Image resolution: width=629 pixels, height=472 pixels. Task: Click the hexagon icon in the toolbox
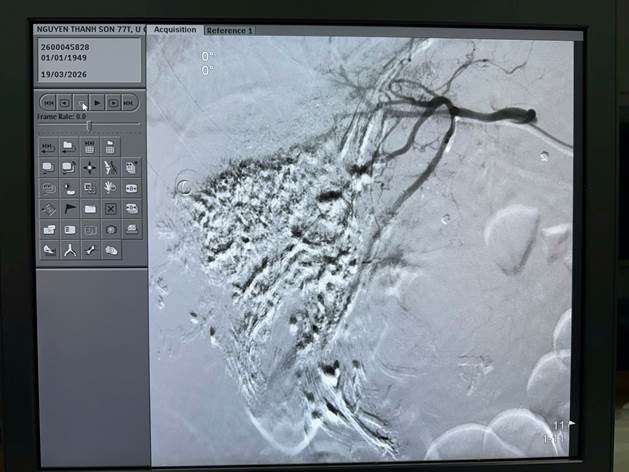click(110, 229)
